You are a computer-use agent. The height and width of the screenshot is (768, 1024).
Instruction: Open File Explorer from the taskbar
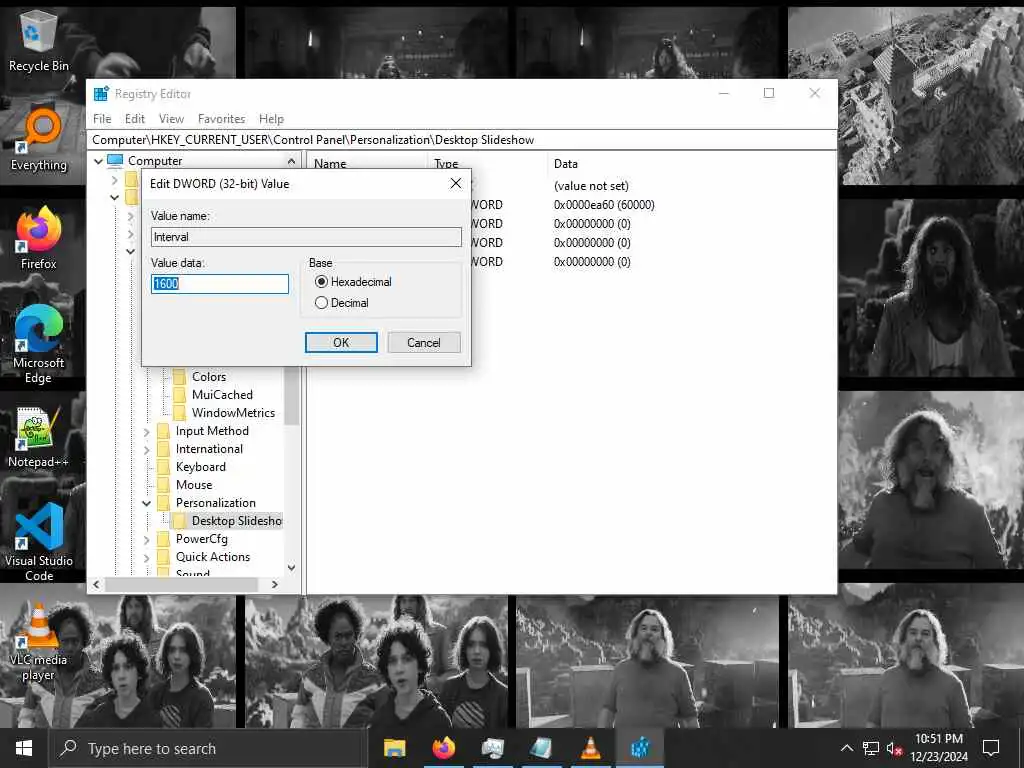point(394,748)
